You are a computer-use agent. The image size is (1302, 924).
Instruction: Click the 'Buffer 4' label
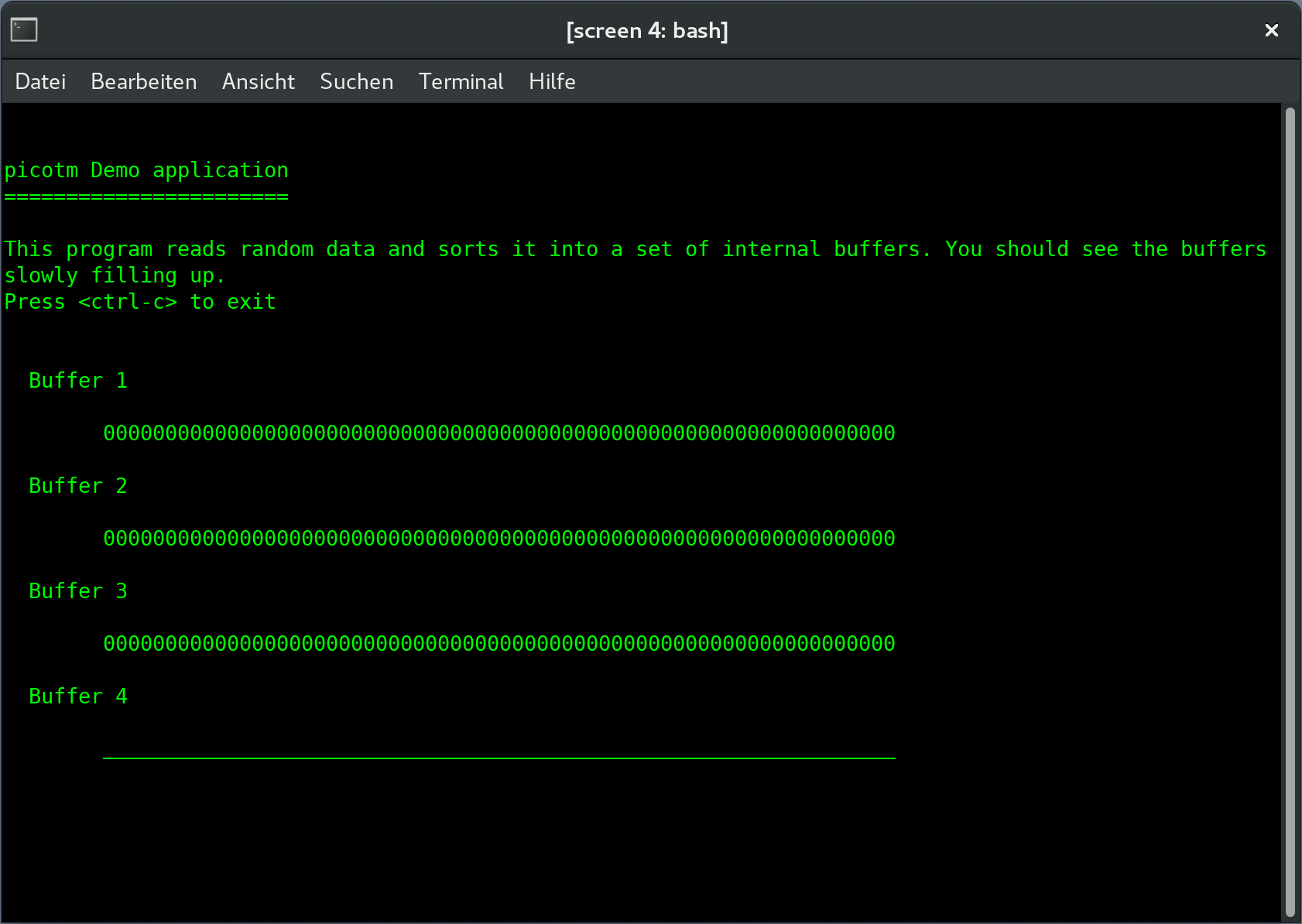[78, 696]
